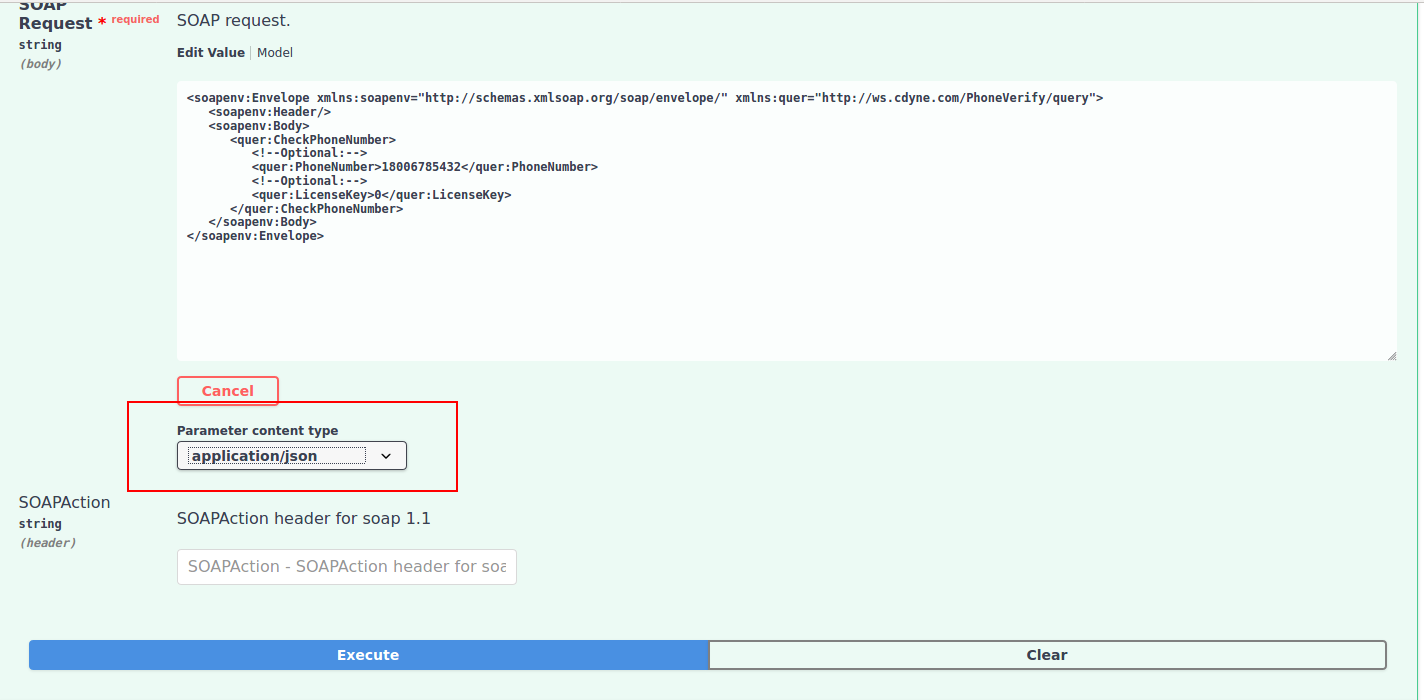Screen dimensions: 1424x700
Task: Click the Execute button
Action: tap(368, 655)
